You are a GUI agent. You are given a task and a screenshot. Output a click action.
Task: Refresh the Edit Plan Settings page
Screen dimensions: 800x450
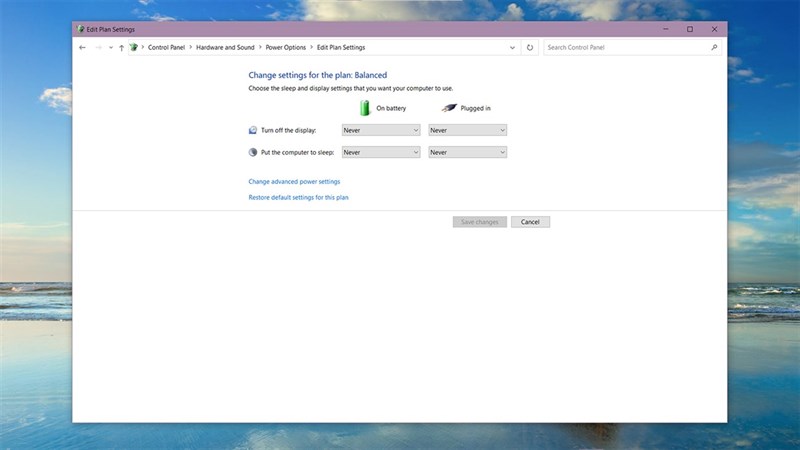[530, 47]
